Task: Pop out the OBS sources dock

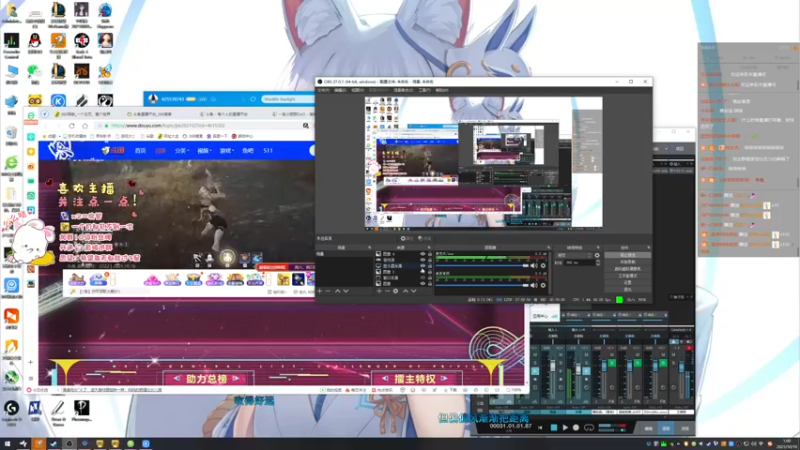Action: click(x=429, y=247)
